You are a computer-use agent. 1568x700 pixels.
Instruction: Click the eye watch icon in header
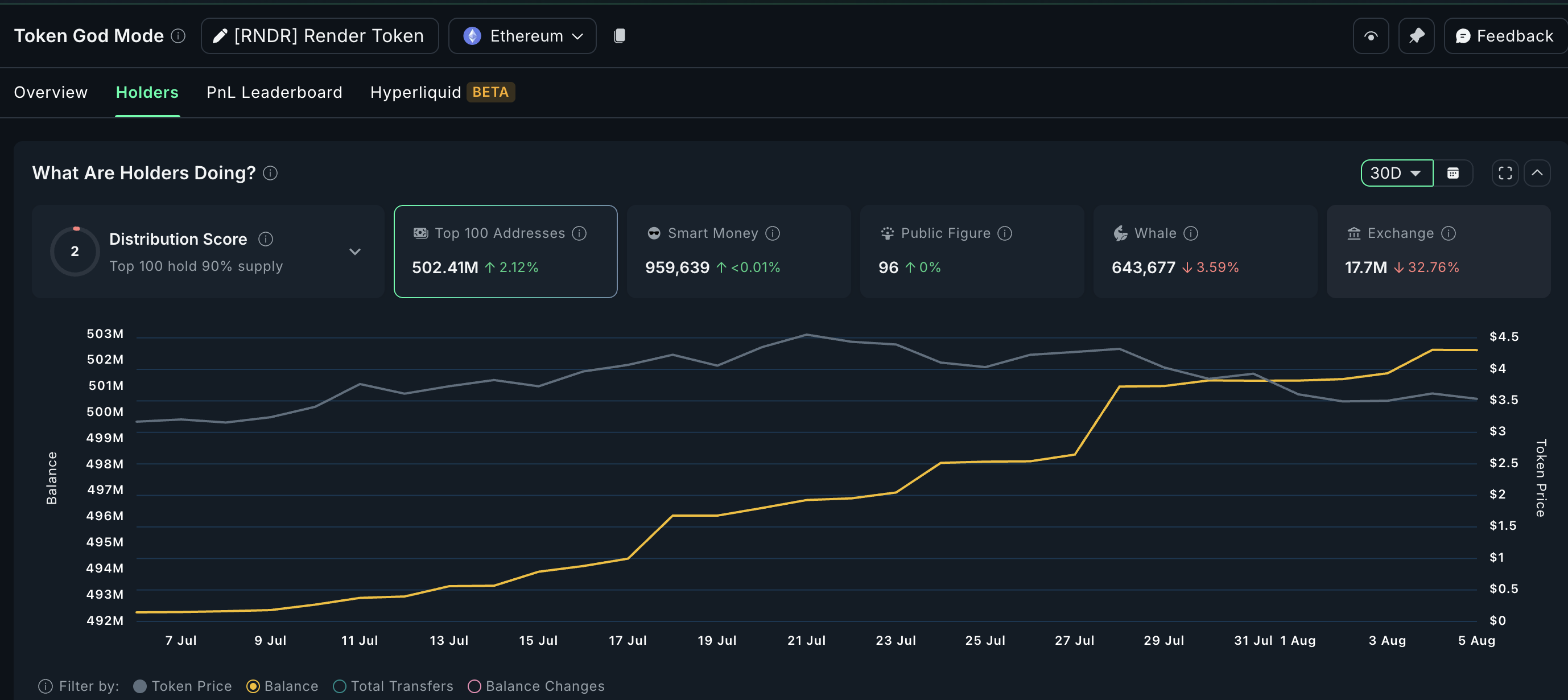coord(1370,36)
